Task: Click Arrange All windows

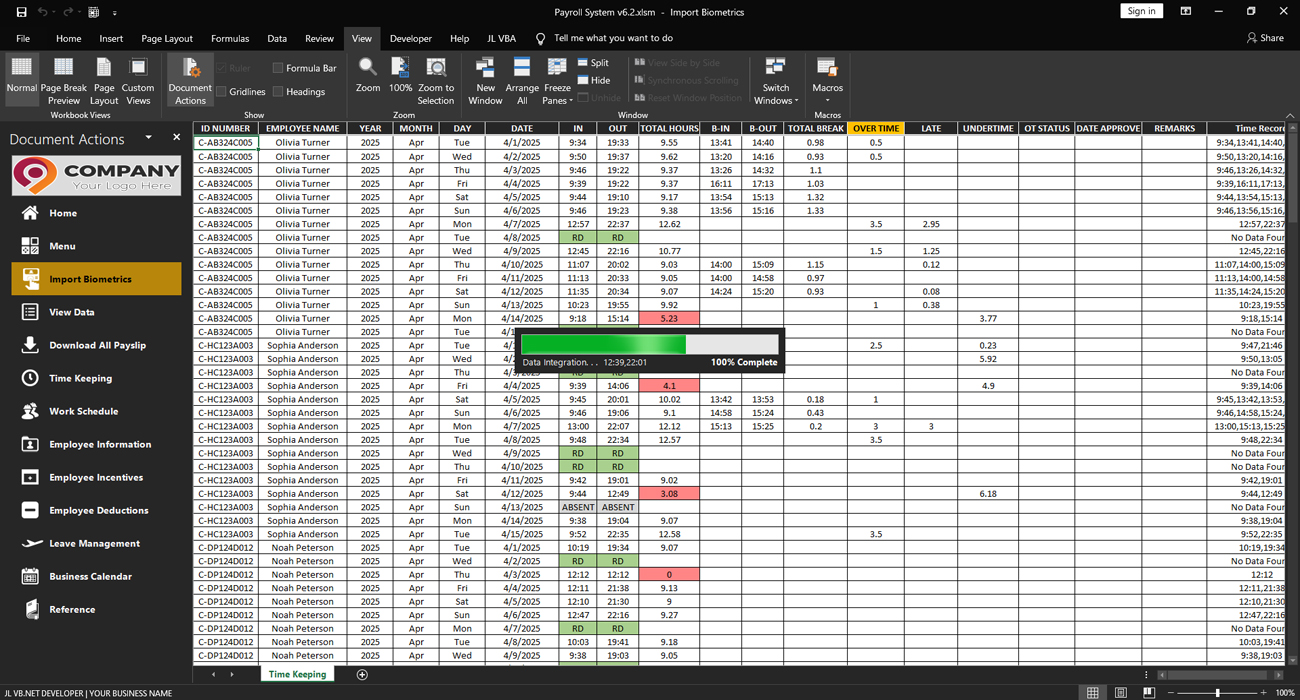Action: 521,80
